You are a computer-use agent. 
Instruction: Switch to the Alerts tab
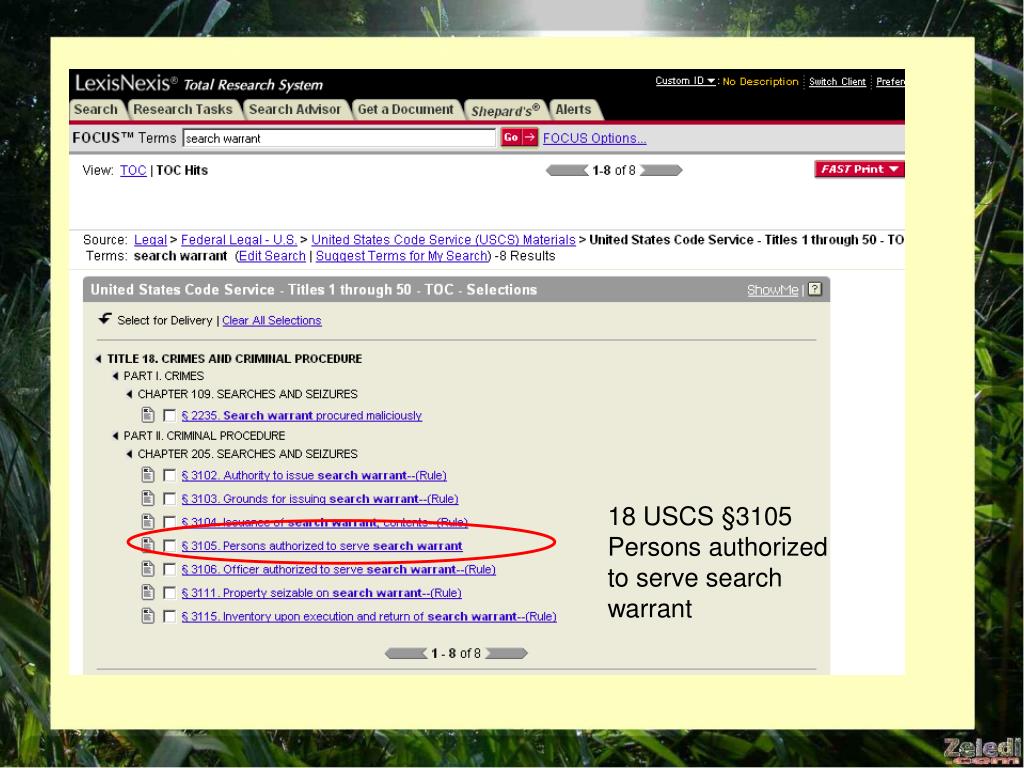coord(573,110)
